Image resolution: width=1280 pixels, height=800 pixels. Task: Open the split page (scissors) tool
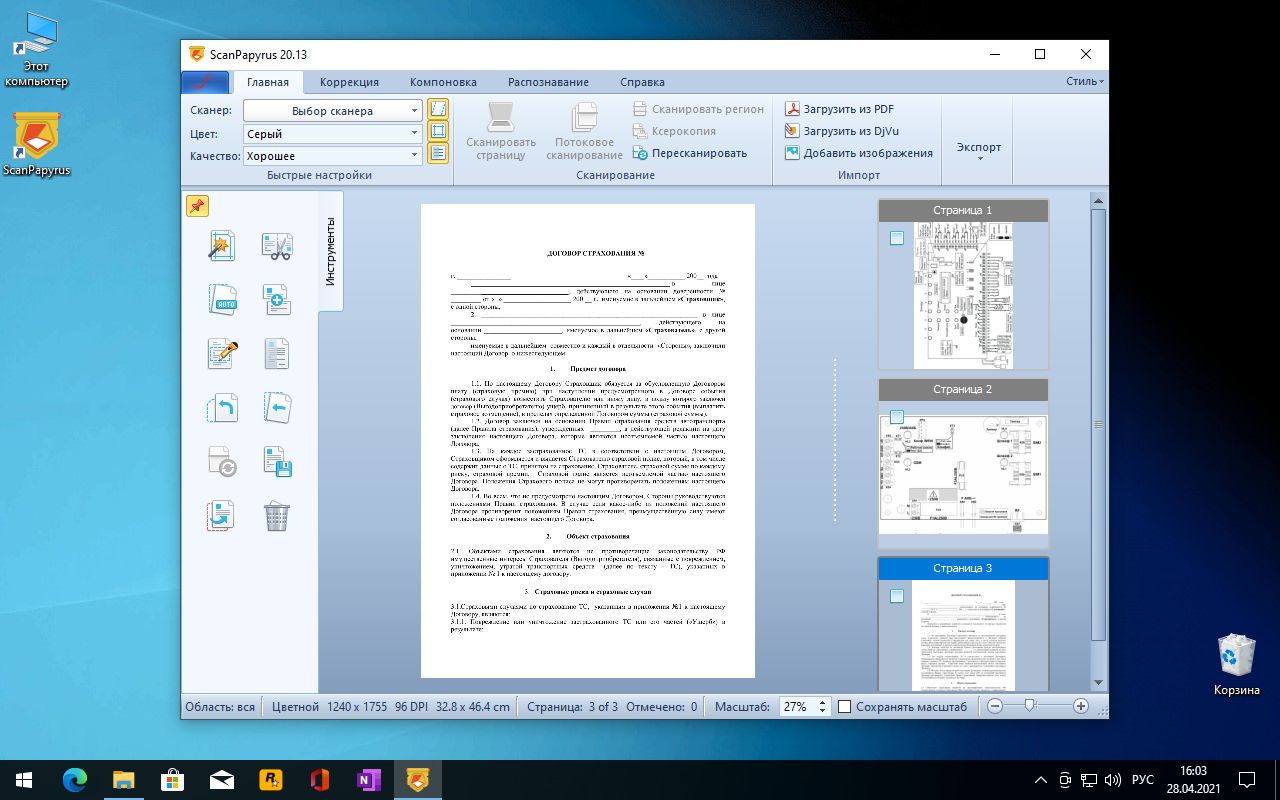(278, 246)
